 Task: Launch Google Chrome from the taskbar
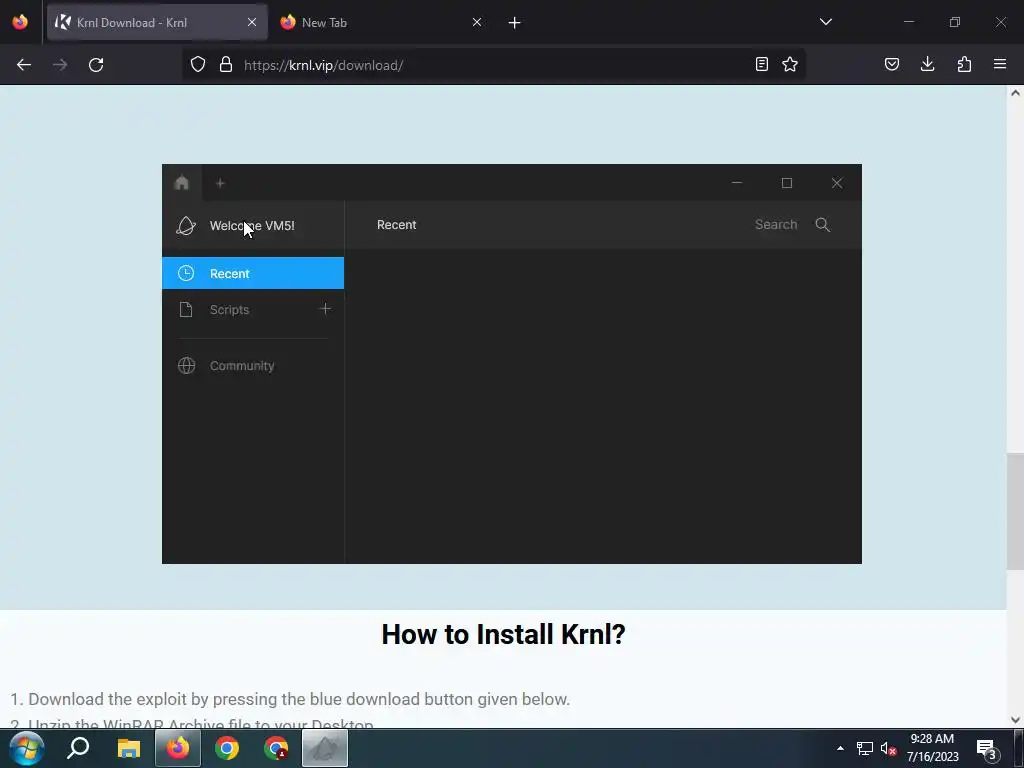point(227,748)
